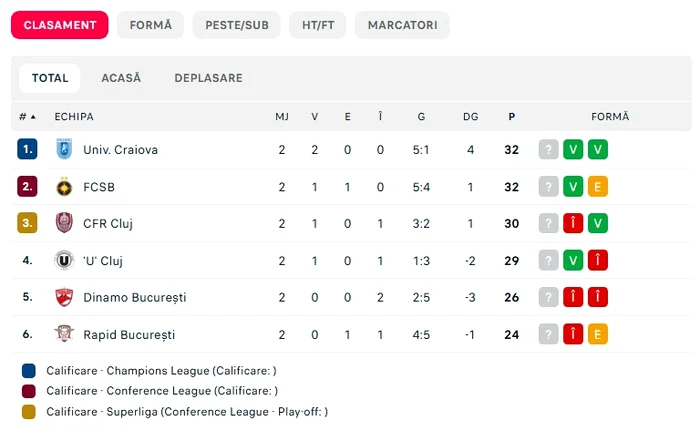Select the TOTAL standings tab
Viewport: 700px width, 440px height.
coord(50,78)
